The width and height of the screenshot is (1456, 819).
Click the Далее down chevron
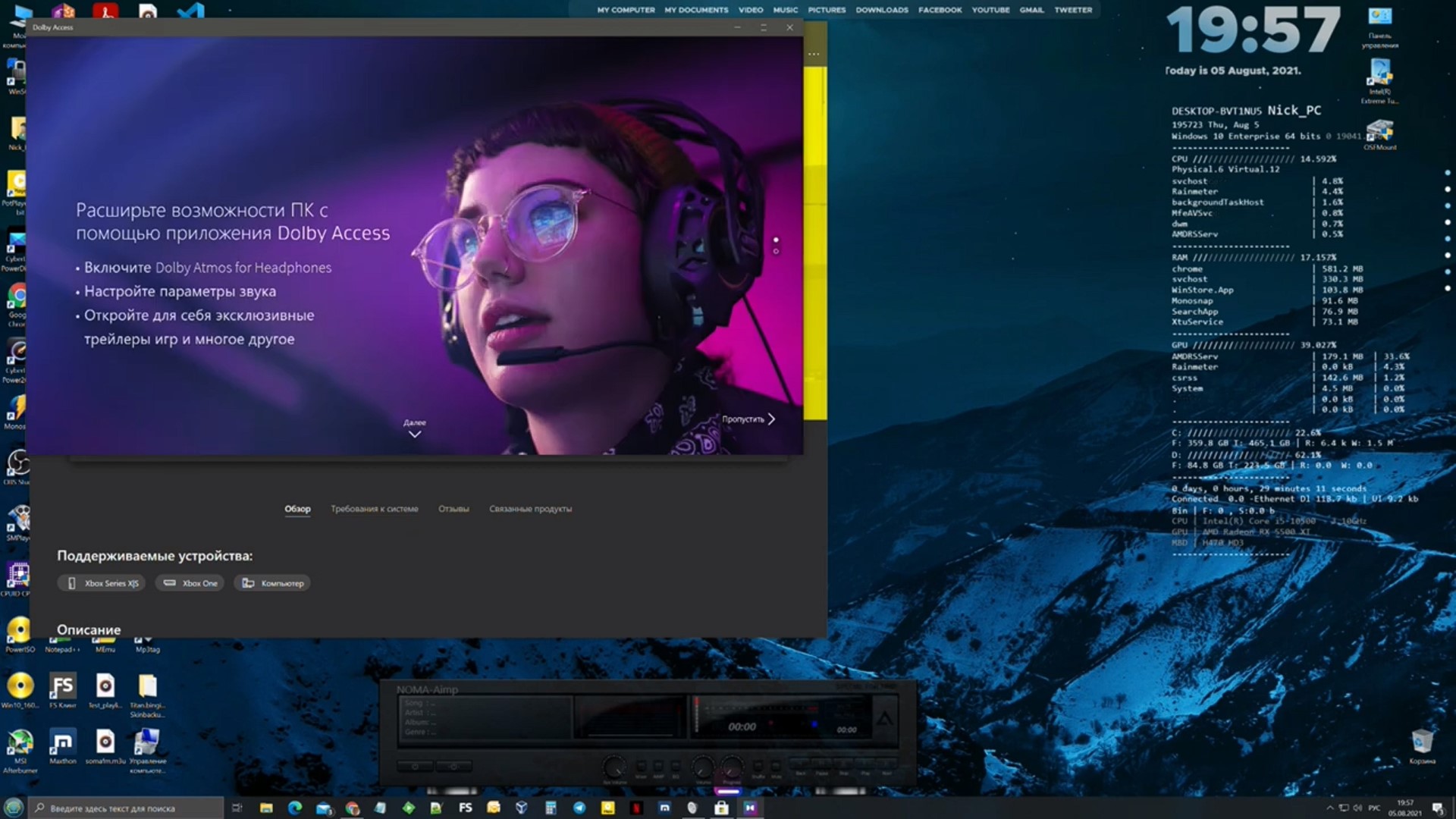414,435
